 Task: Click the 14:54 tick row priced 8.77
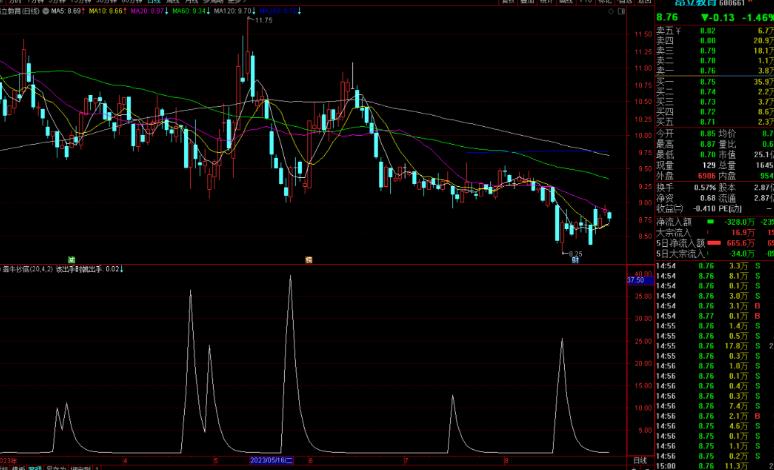point(715,316)
